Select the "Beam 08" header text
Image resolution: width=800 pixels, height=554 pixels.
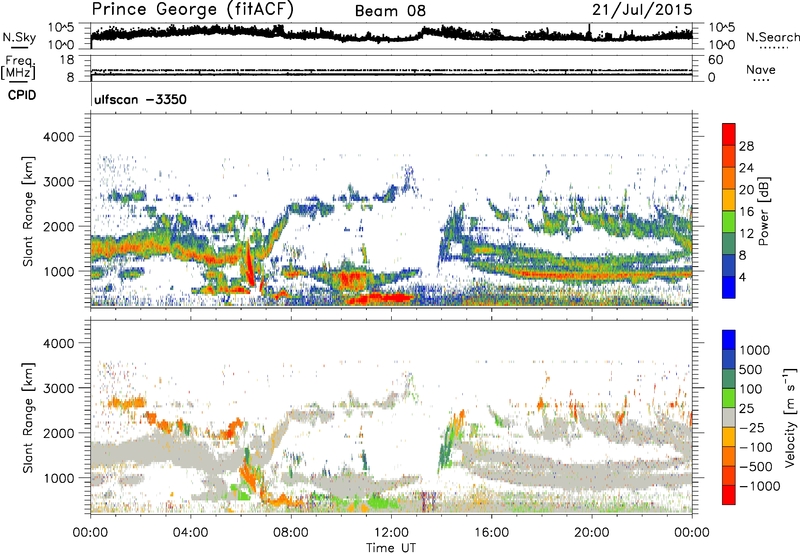[390, 11]
